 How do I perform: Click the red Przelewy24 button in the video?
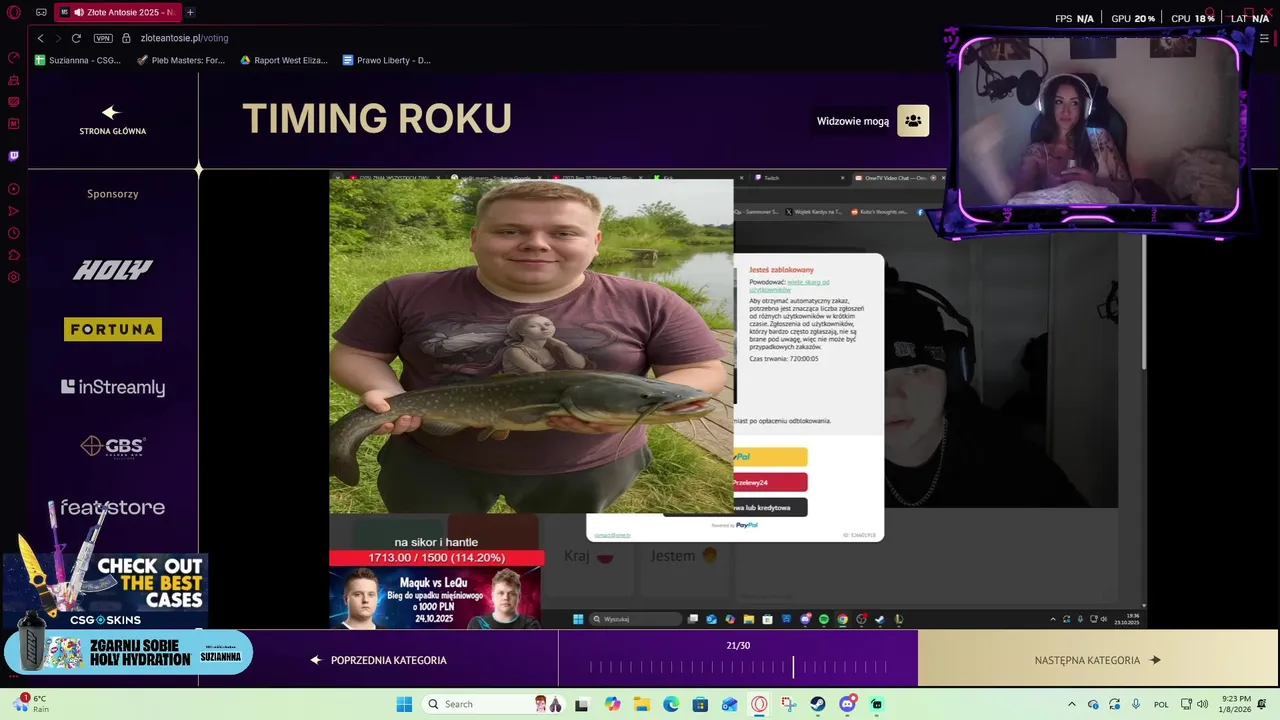[x=770, y=482]
